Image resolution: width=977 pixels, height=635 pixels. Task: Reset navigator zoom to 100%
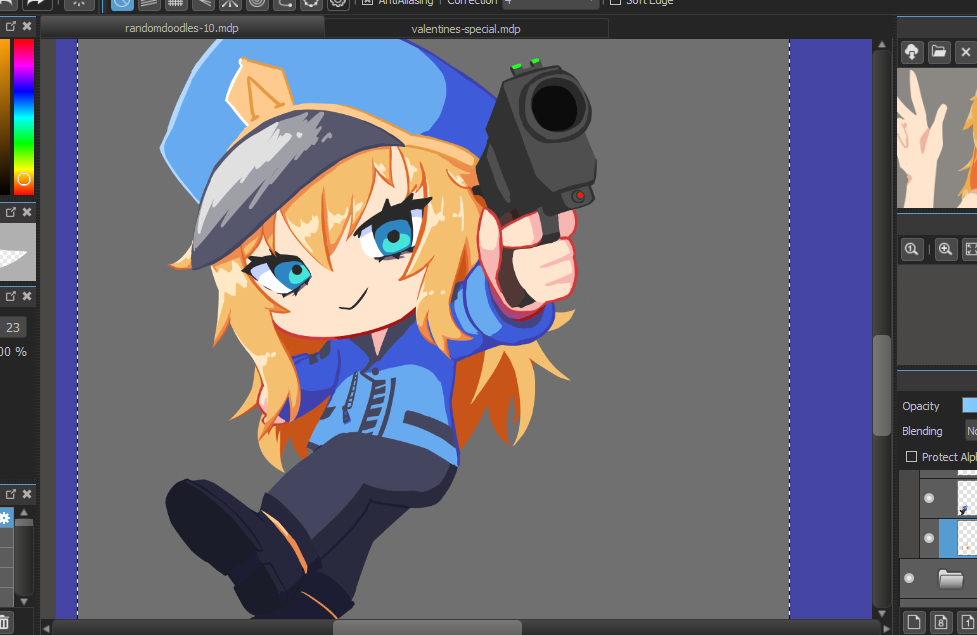pos(911,250)
